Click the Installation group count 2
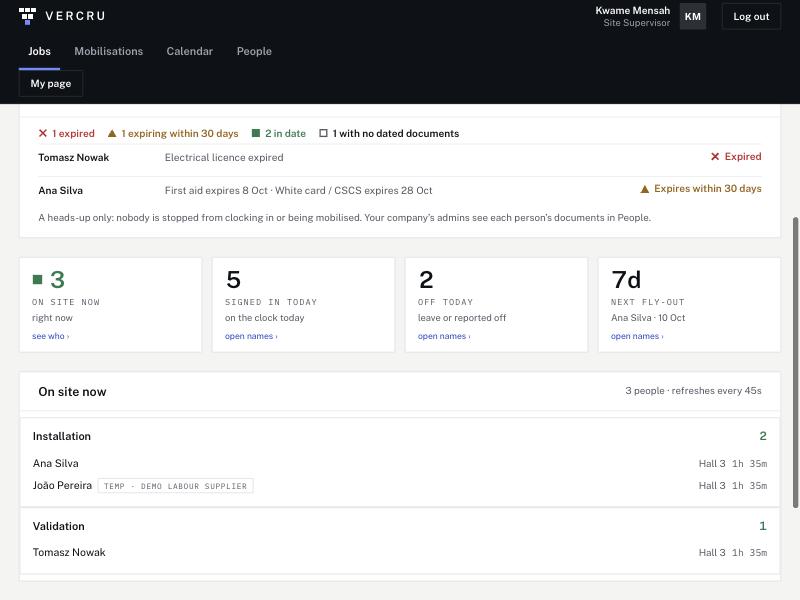 pos(763,436)
